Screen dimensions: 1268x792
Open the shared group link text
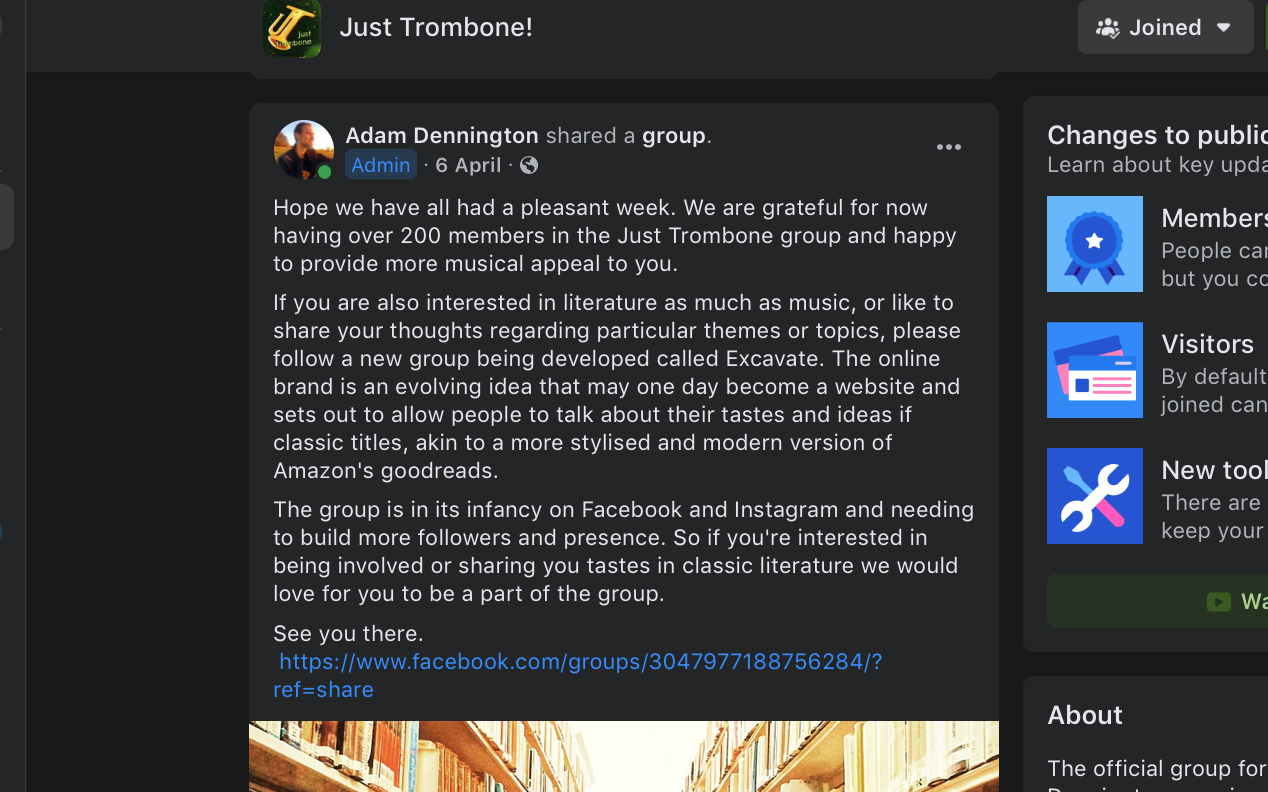673,135
